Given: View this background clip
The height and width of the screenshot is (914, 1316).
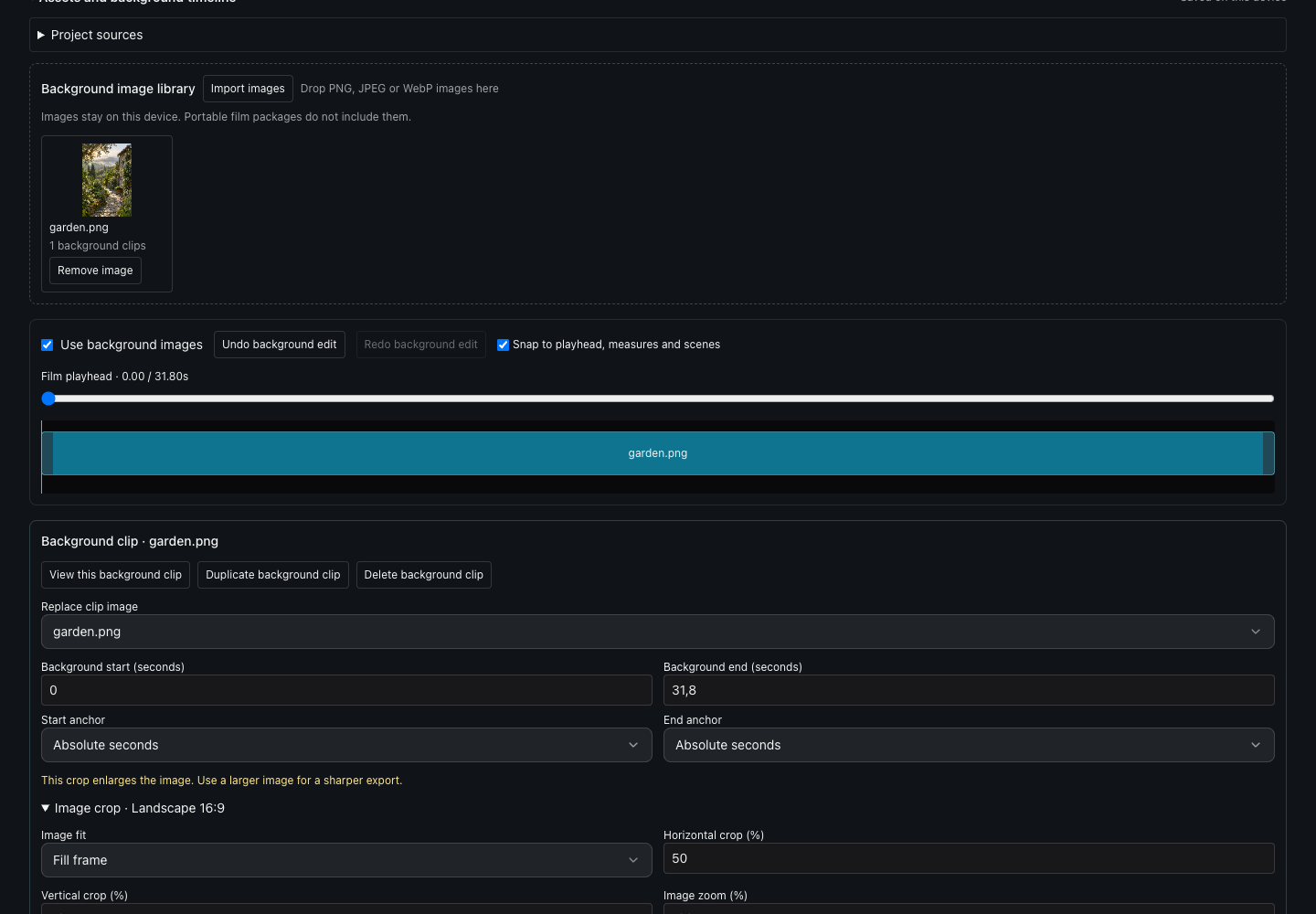Looking at the screenshot, I should click(x=115, y=575).
